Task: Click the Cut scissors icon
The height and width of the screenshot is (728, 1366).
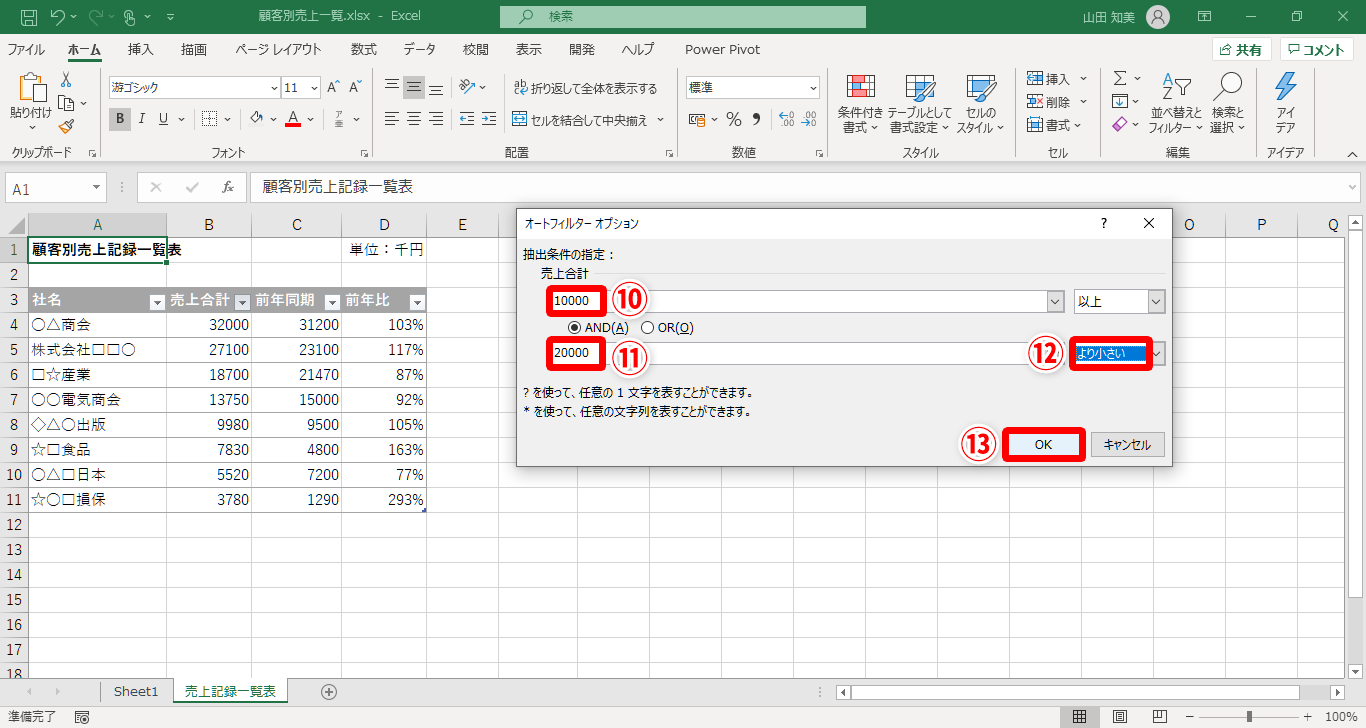Action: point(66,80)
